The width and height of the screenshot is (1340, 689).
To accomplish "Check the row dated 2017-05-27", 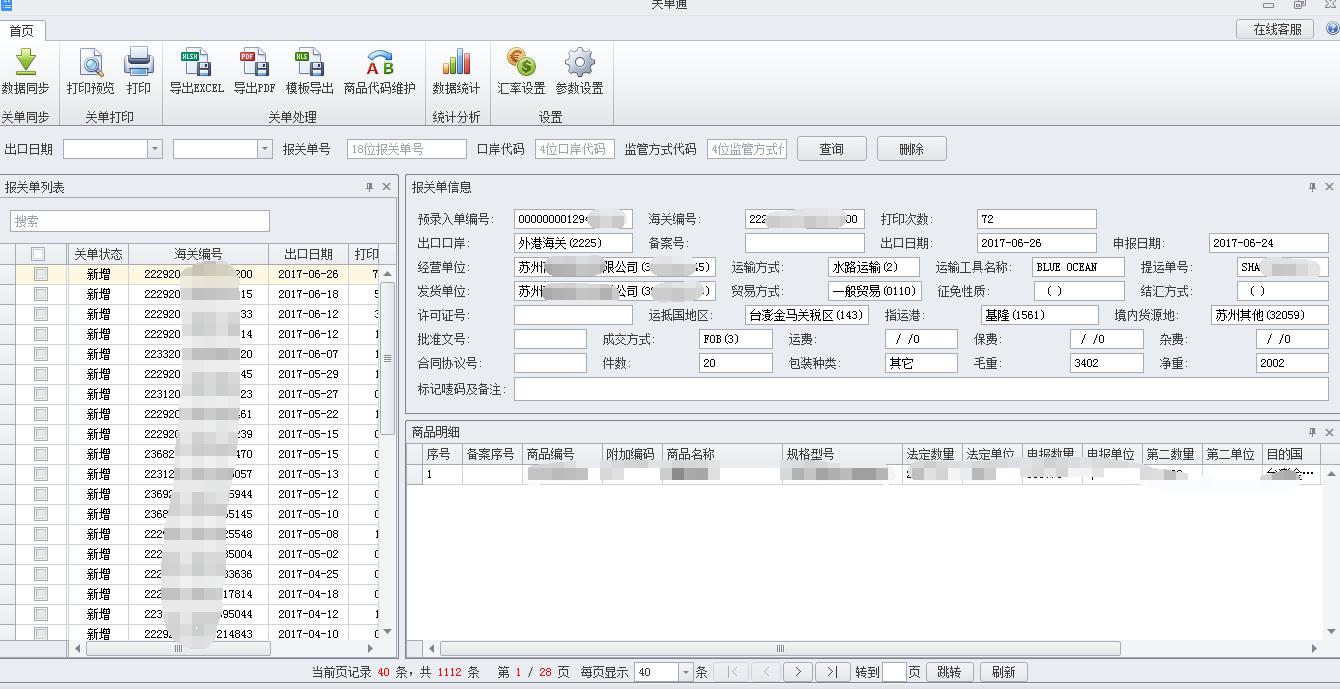I will 40,394.
